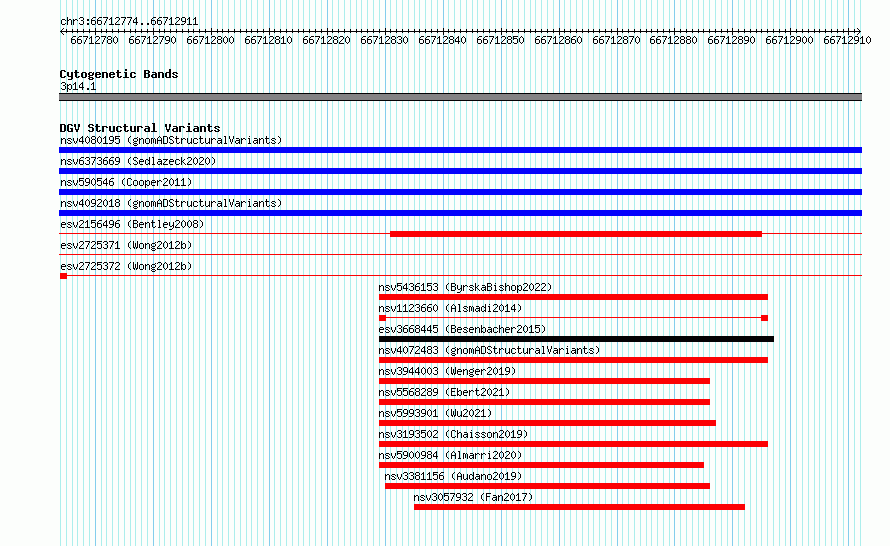Click esv3668445 (Besenbacher2015) label
This screenshot has width=890, height=546.
click(462, 329)
